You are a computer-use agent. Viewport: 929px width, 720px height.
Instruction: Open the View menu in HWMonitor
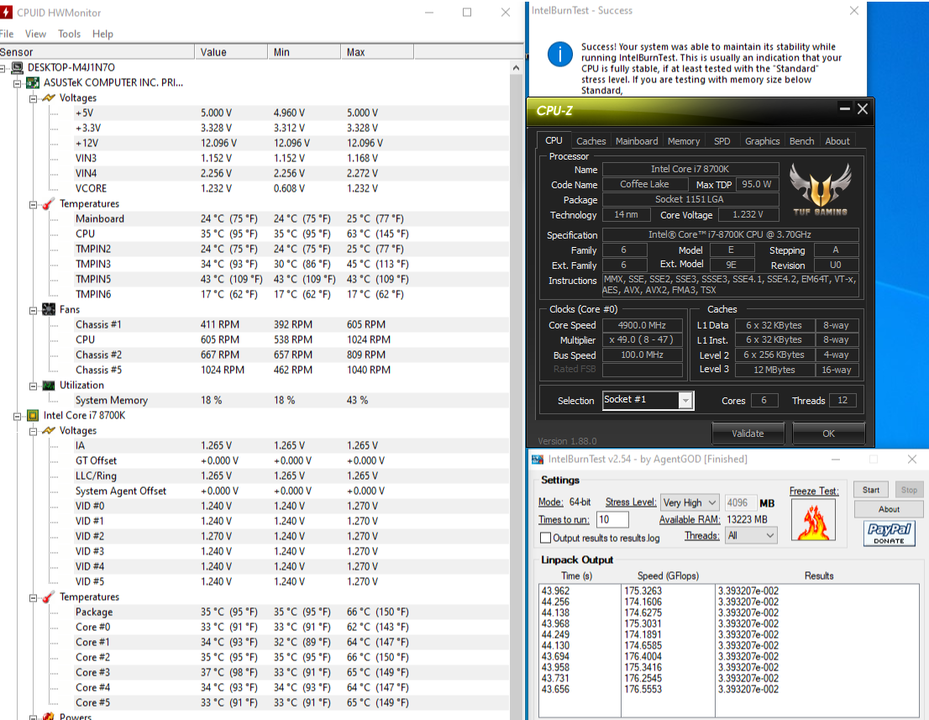click(36, 34)
